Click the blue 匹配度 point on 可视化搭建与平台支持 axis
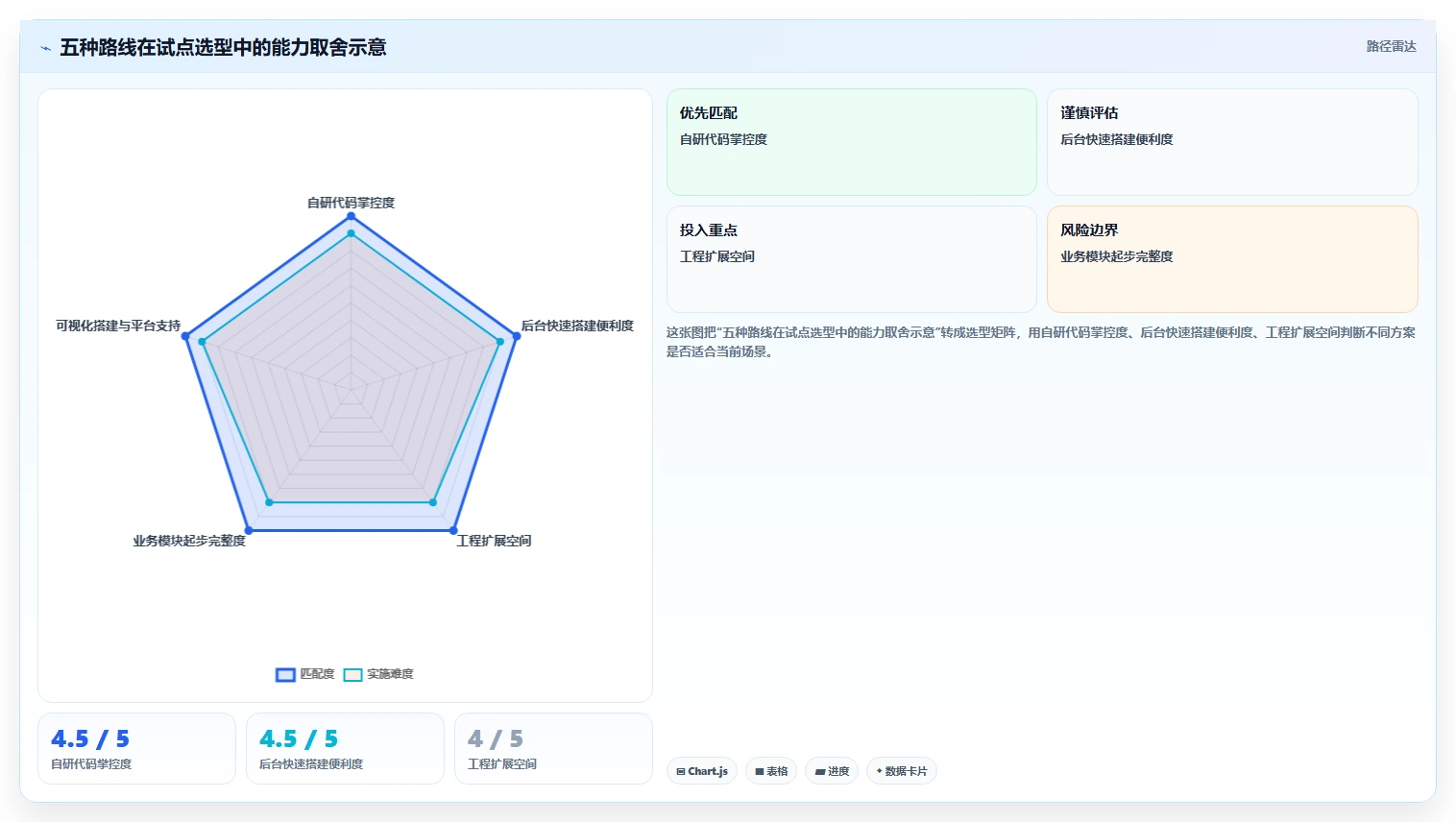The width and height of the screenshot is (1456, 822). pos(185,336)
